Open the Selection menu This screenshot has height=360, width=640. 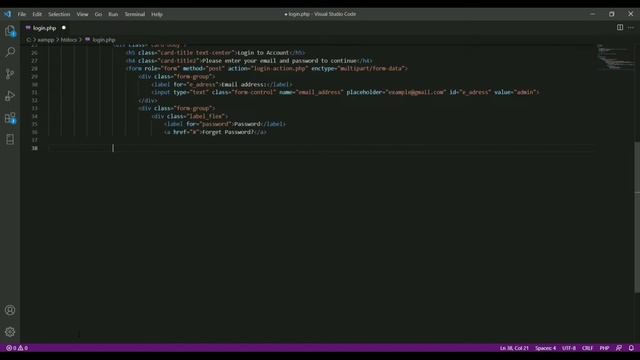59,14
